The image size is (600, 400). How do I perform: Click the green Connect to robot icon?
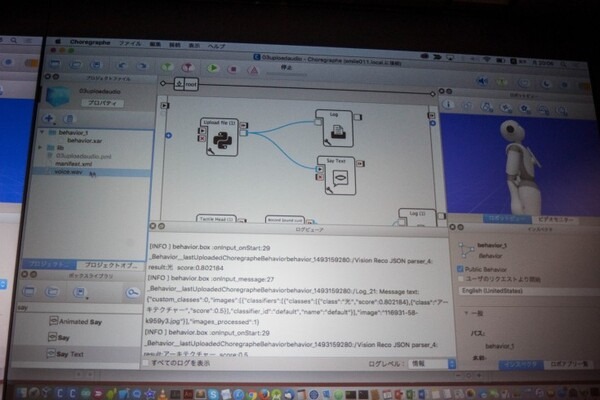(166, 66)
